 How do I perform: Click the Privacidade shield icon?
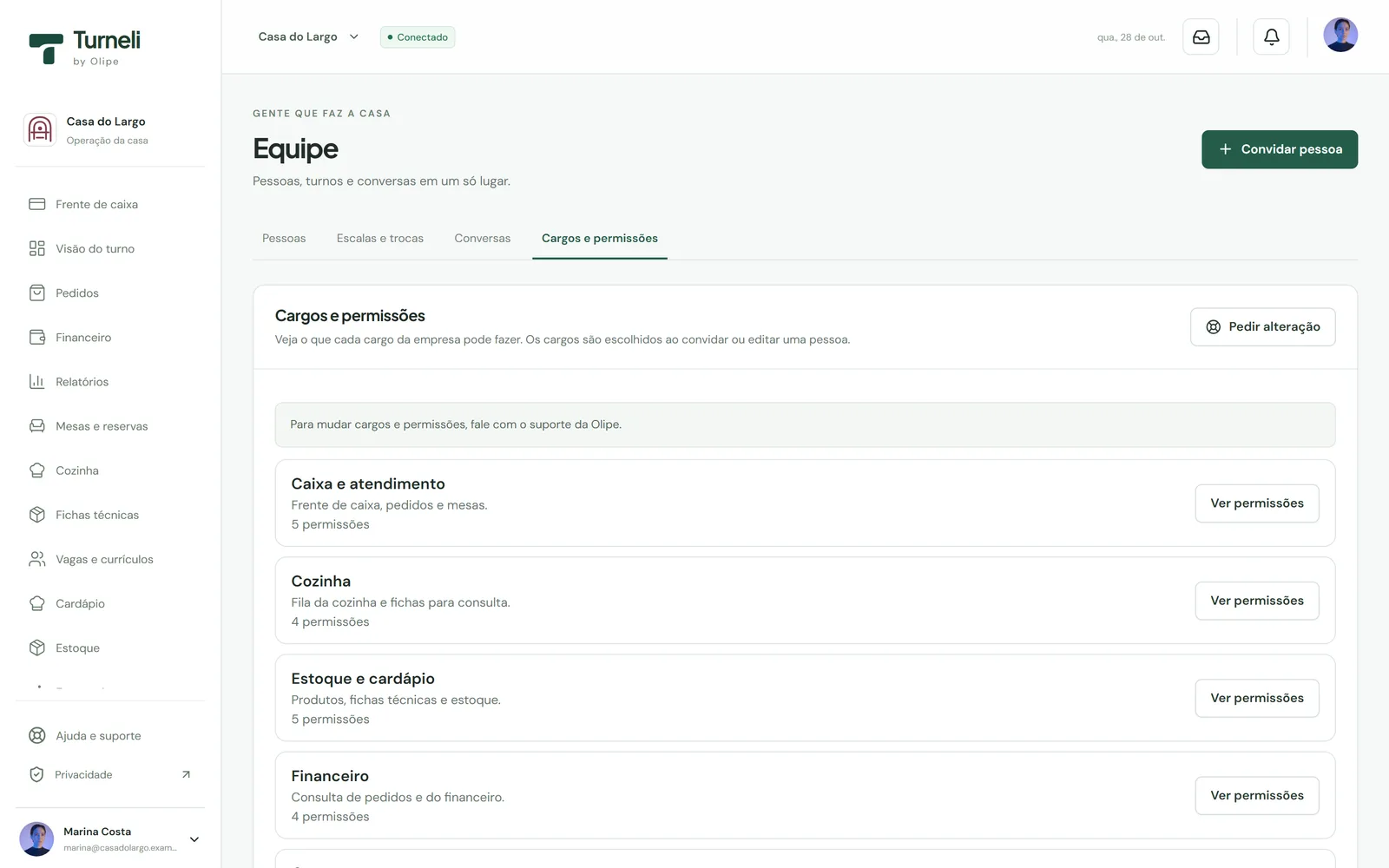[36, 774]
